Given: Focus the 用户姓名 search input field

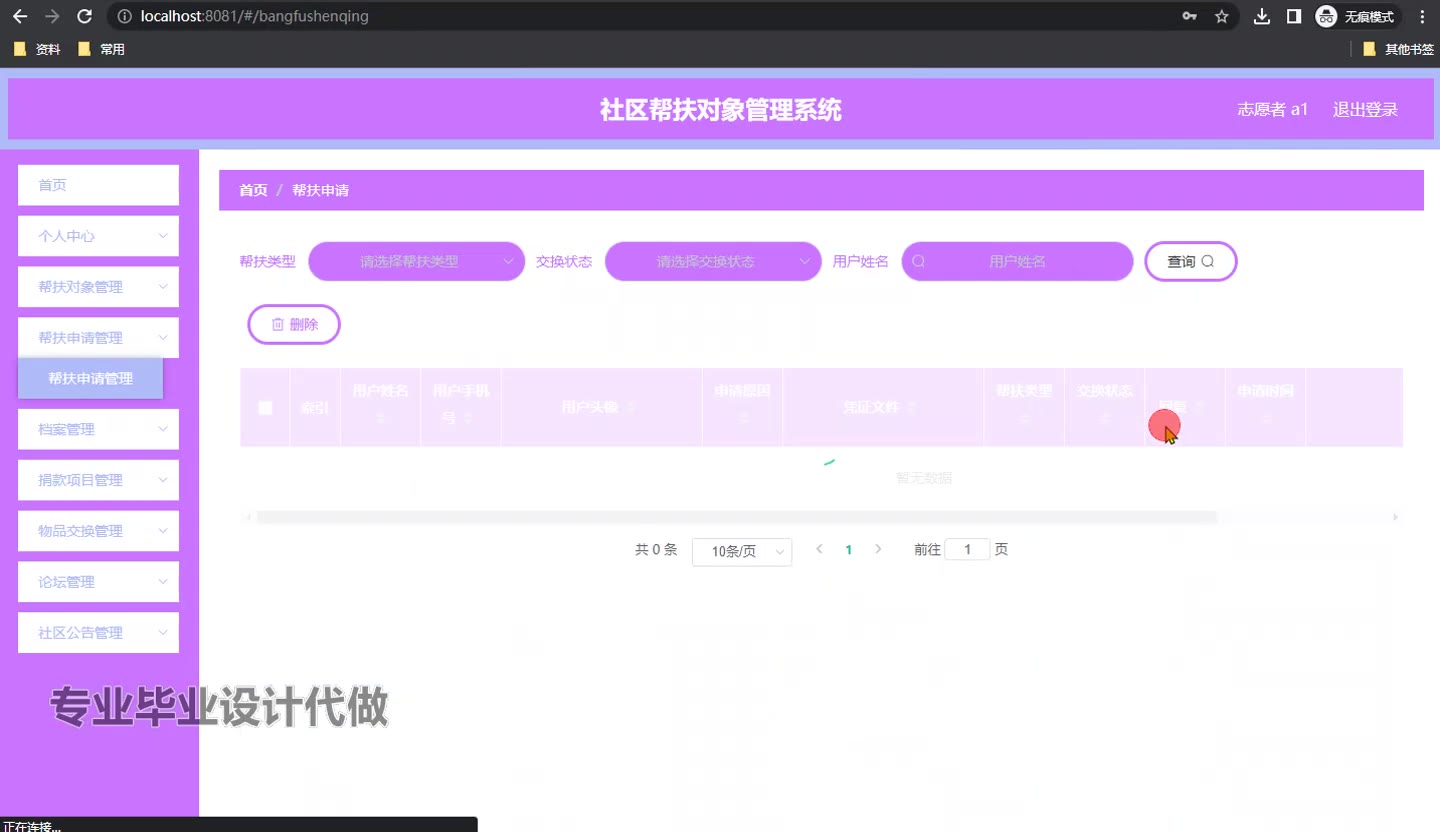Looking at the screenshot, I should 1017,261.
